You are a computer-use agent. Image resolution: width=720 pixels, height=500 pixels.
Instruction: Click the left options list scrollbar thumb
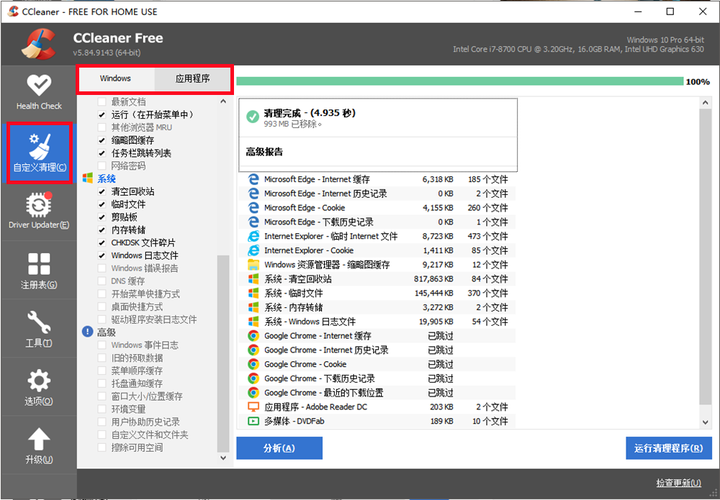(x=223, y=354)
